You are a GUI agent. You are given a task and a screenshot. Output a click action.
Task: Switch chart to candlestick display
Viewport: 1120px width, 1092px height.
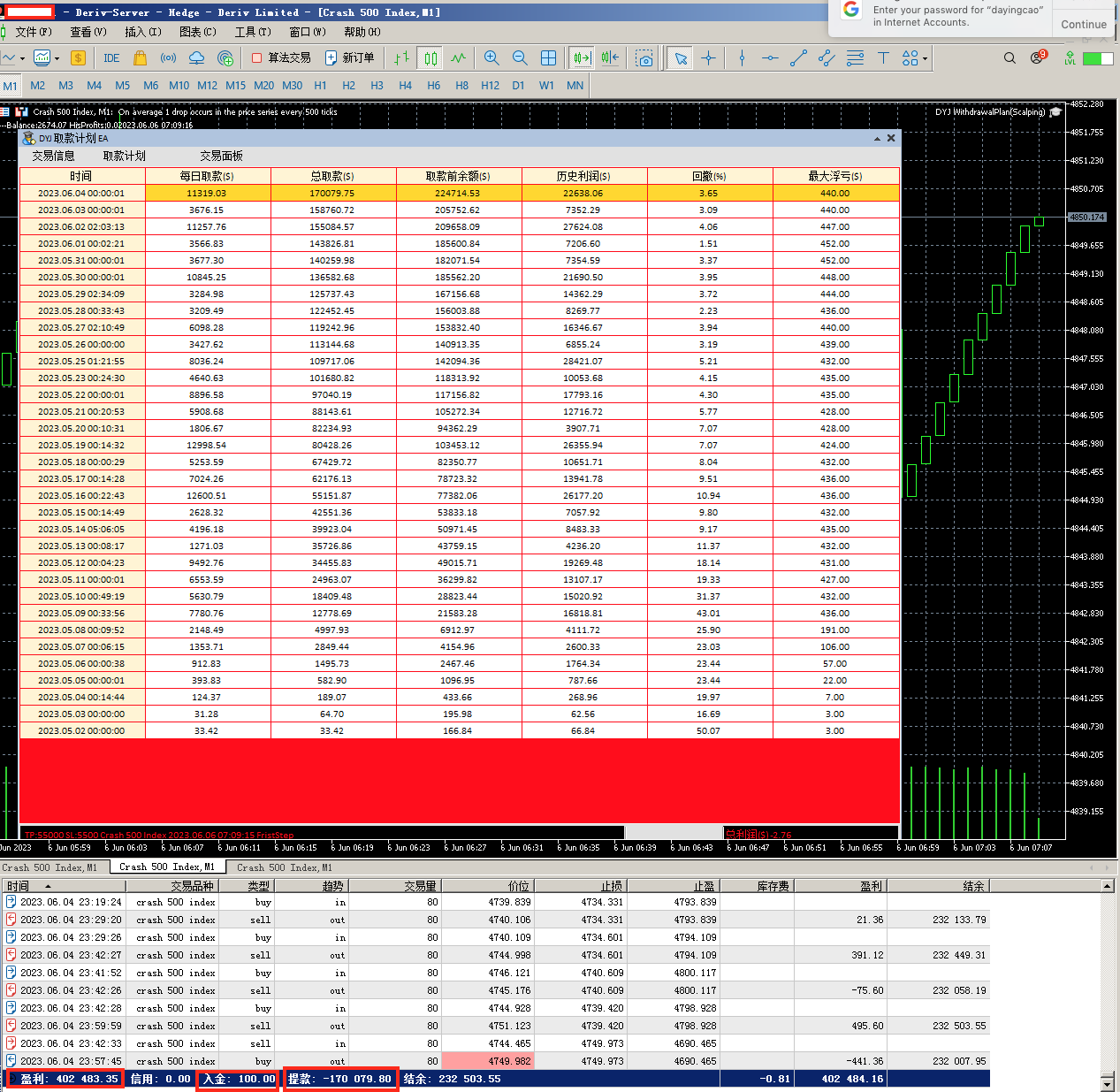[430, 58]
